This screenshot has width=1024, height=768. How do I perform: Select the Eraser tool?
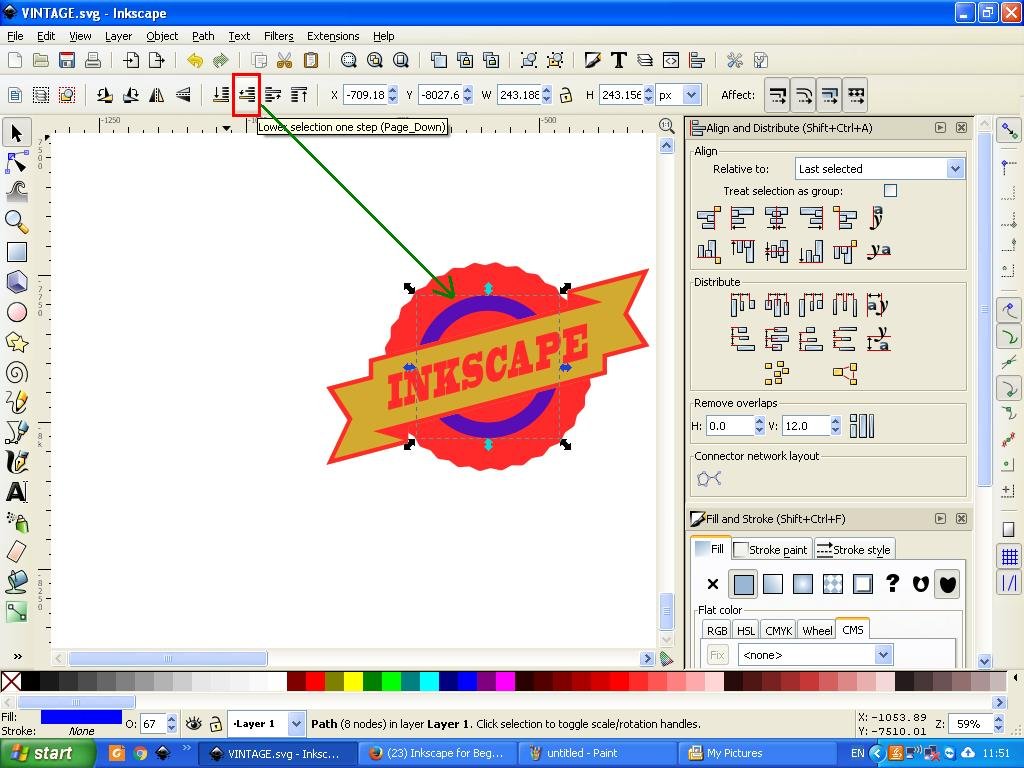click(x=16, y=552)
